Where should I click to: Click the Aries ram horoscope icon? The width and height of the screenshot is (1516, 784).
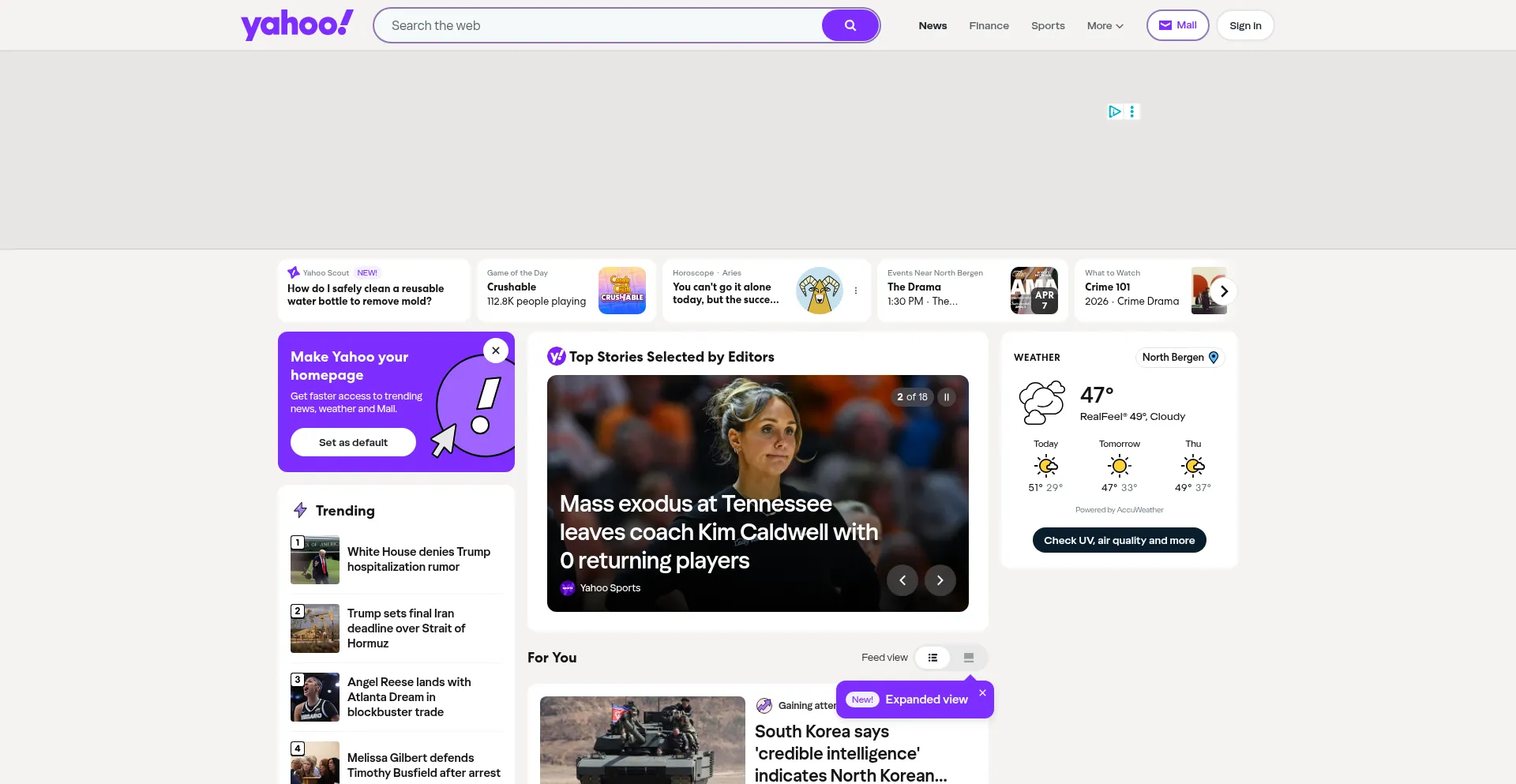click(820, 291)
